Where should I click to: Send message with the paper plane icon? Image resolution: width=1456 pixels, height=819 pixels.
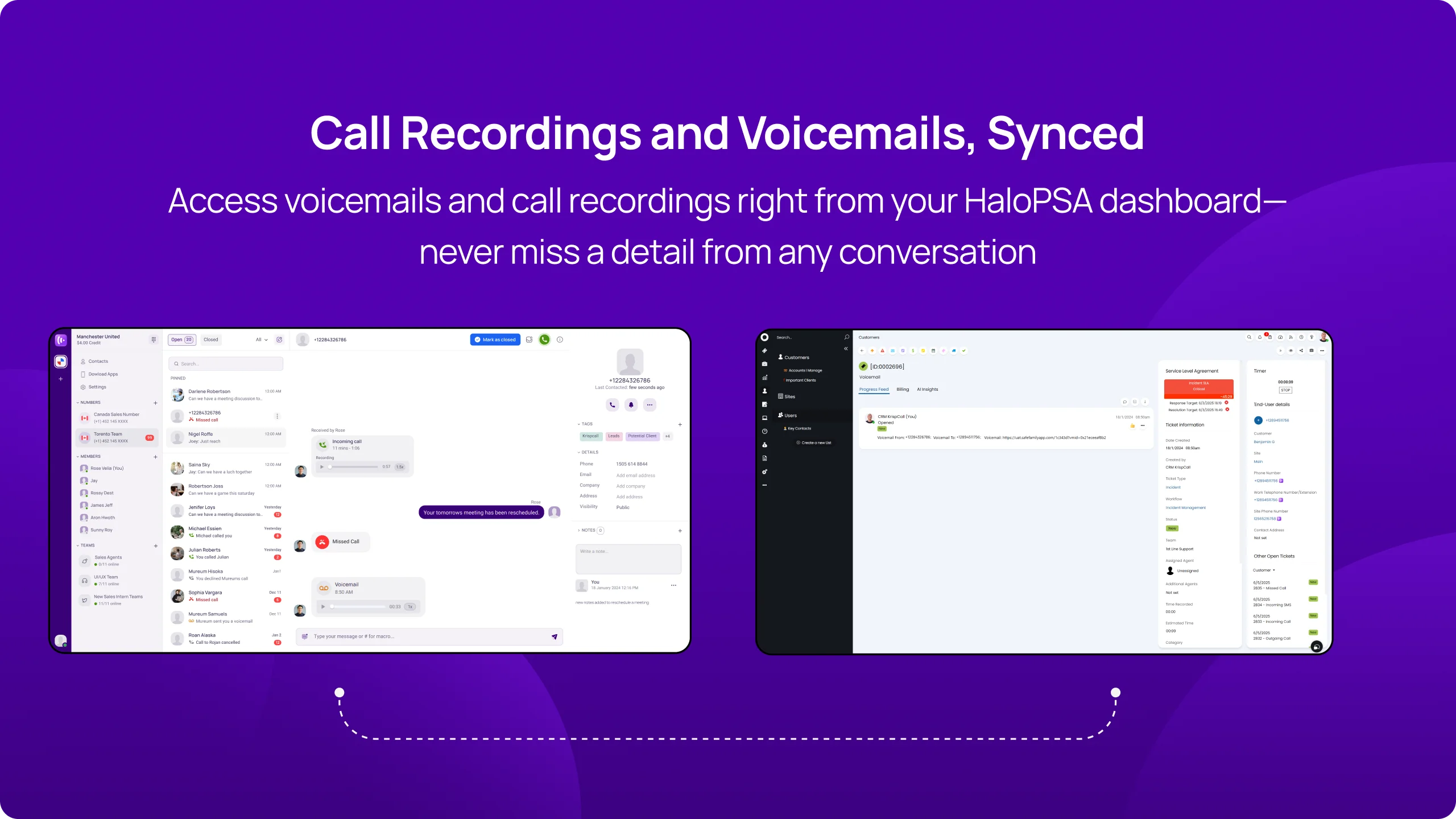pos(555,636)
